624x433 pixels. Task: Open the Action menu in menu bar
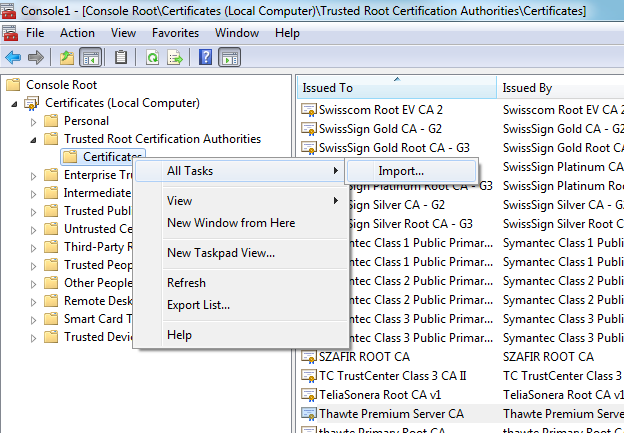coord(77,33)
